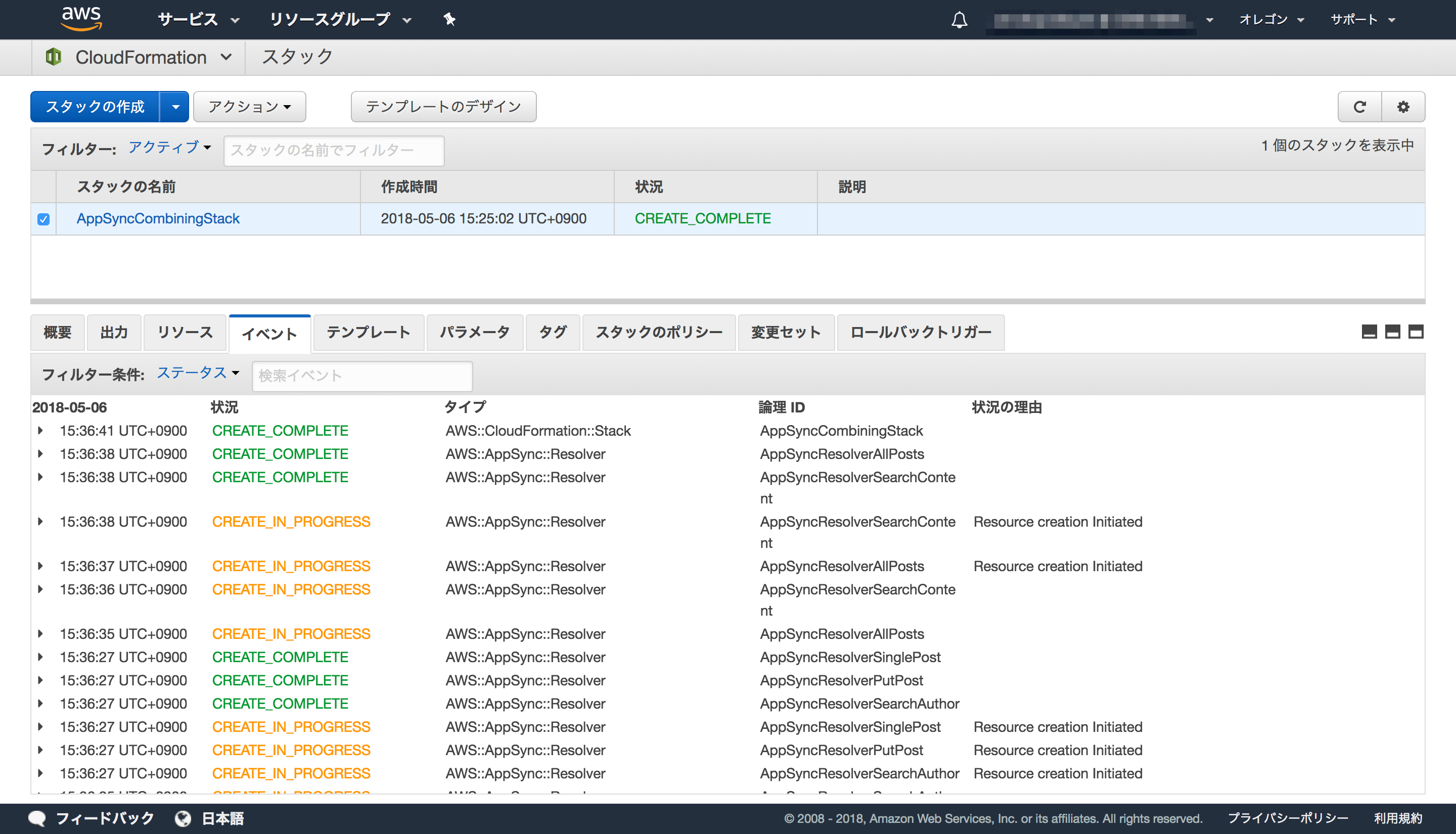Click the globe language icon

coord(183,818)
